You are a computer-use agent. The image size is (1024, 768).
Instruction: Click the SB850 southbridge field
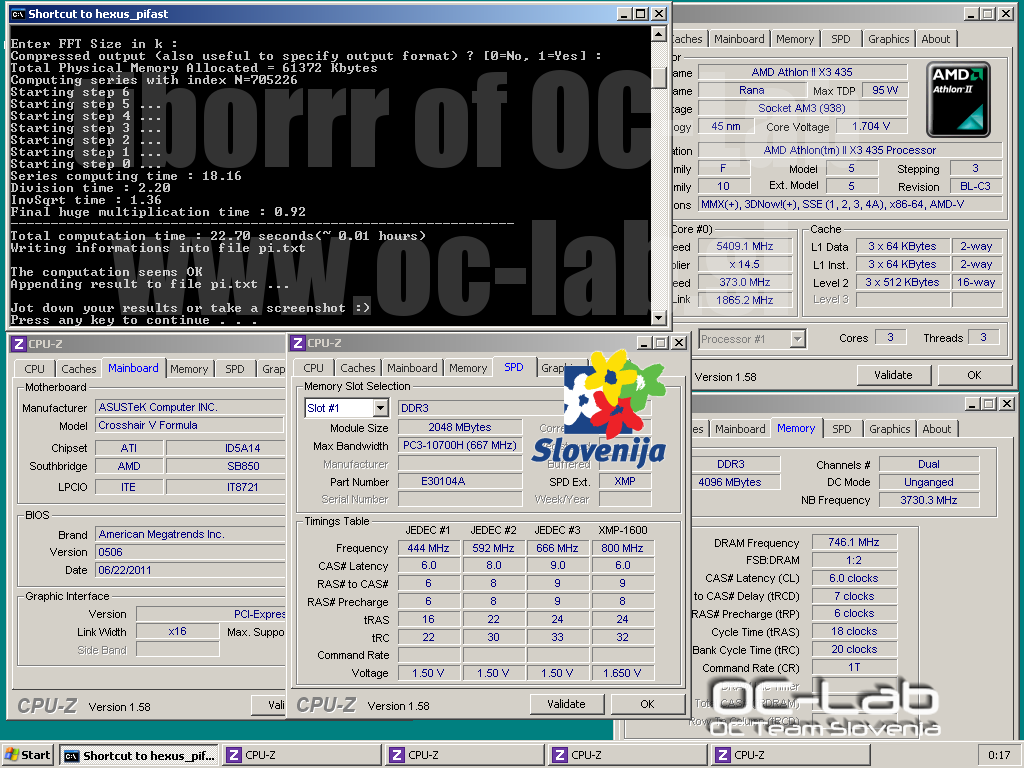[x=225, y=466]
